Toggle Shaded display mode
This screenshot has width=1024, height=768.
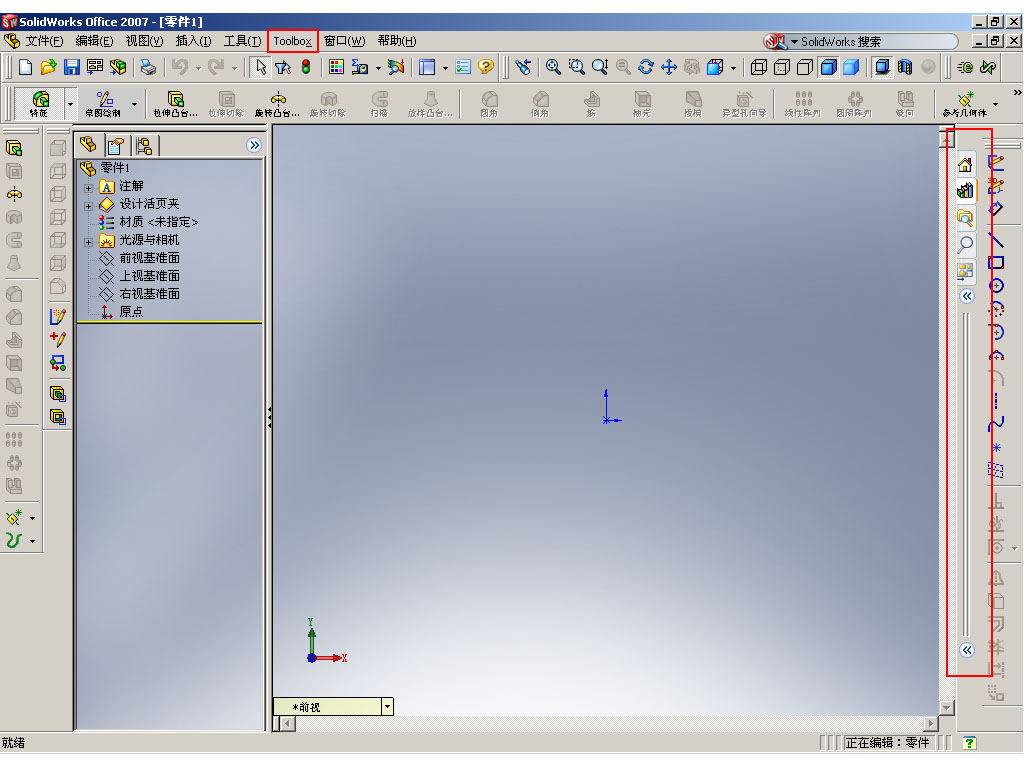coord(851,67)
